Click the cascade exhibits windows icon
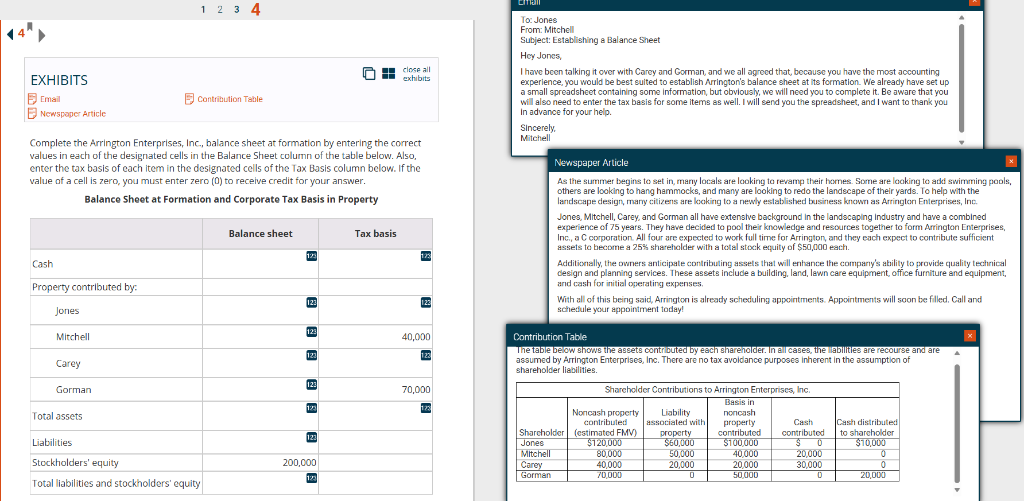The image size is (1024, 501). pyautogui.click(x=370, y=74)
